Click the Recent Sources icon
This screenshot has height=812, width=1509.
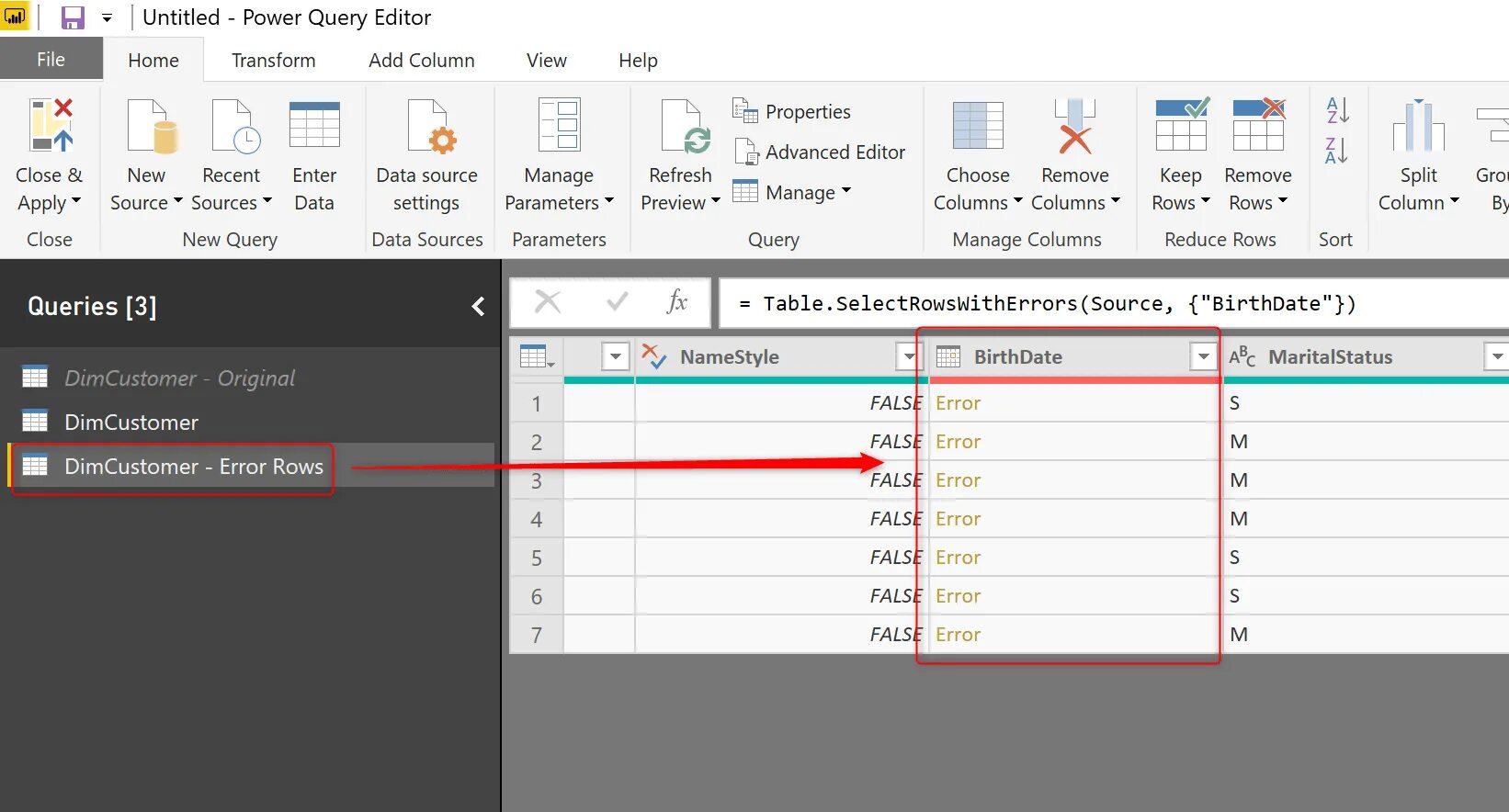pos(235,125)
